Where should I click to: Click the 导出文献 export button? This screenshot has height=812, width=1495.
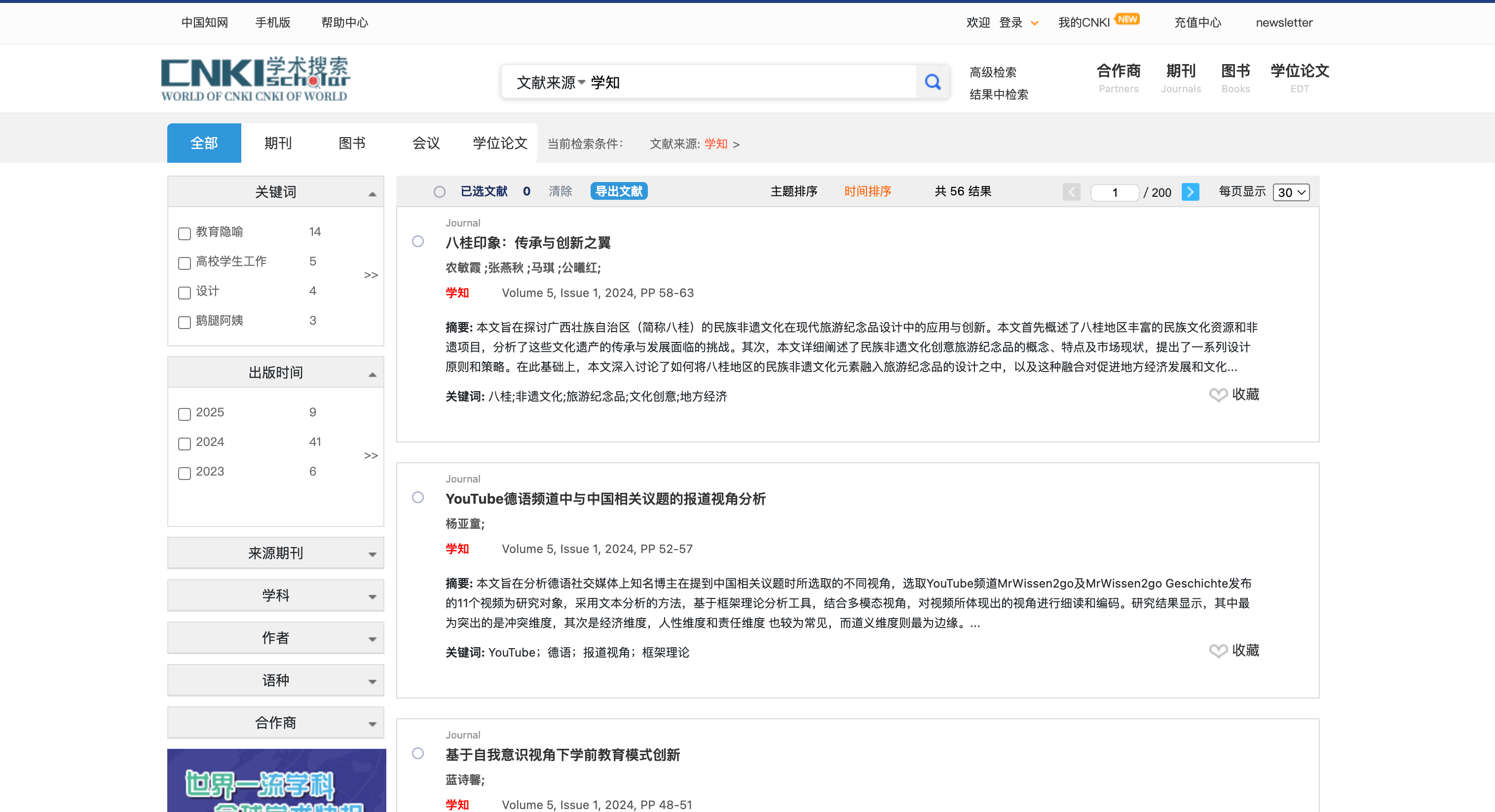[618, 191]
